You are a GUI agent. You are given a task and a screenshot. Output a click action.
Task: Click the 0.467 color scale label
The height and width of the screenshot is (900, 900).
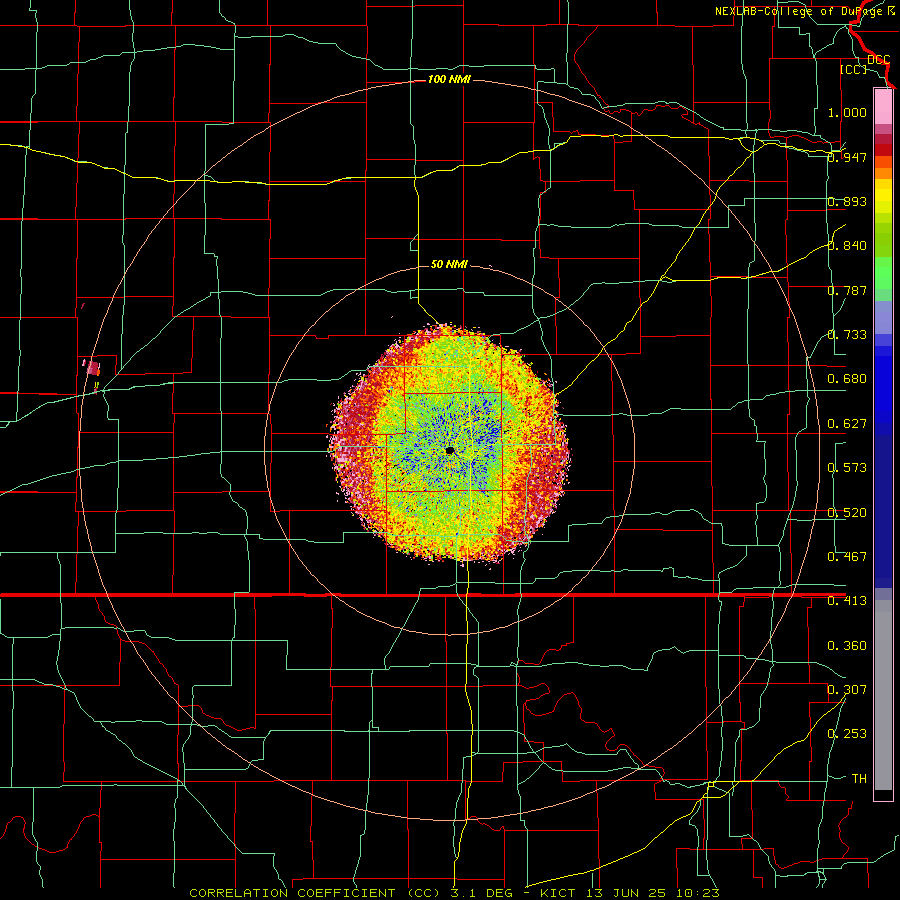click(847, 557)
